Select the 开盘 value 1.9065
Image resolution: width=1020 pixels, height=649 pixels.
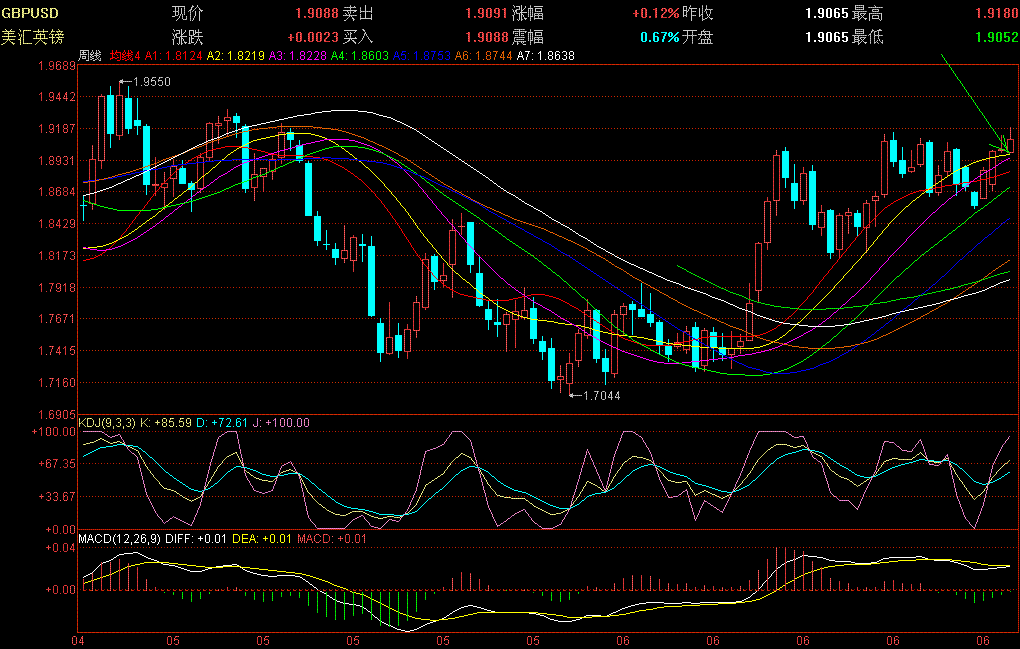click(827, 37)
